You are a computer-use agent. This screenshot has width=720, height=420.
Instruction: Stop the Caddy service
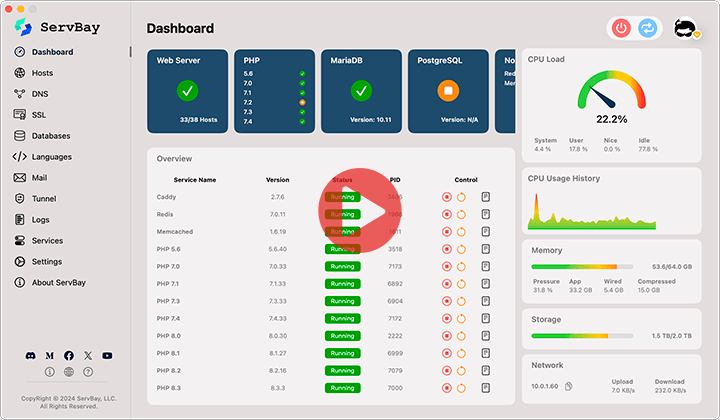coord(447,197)
